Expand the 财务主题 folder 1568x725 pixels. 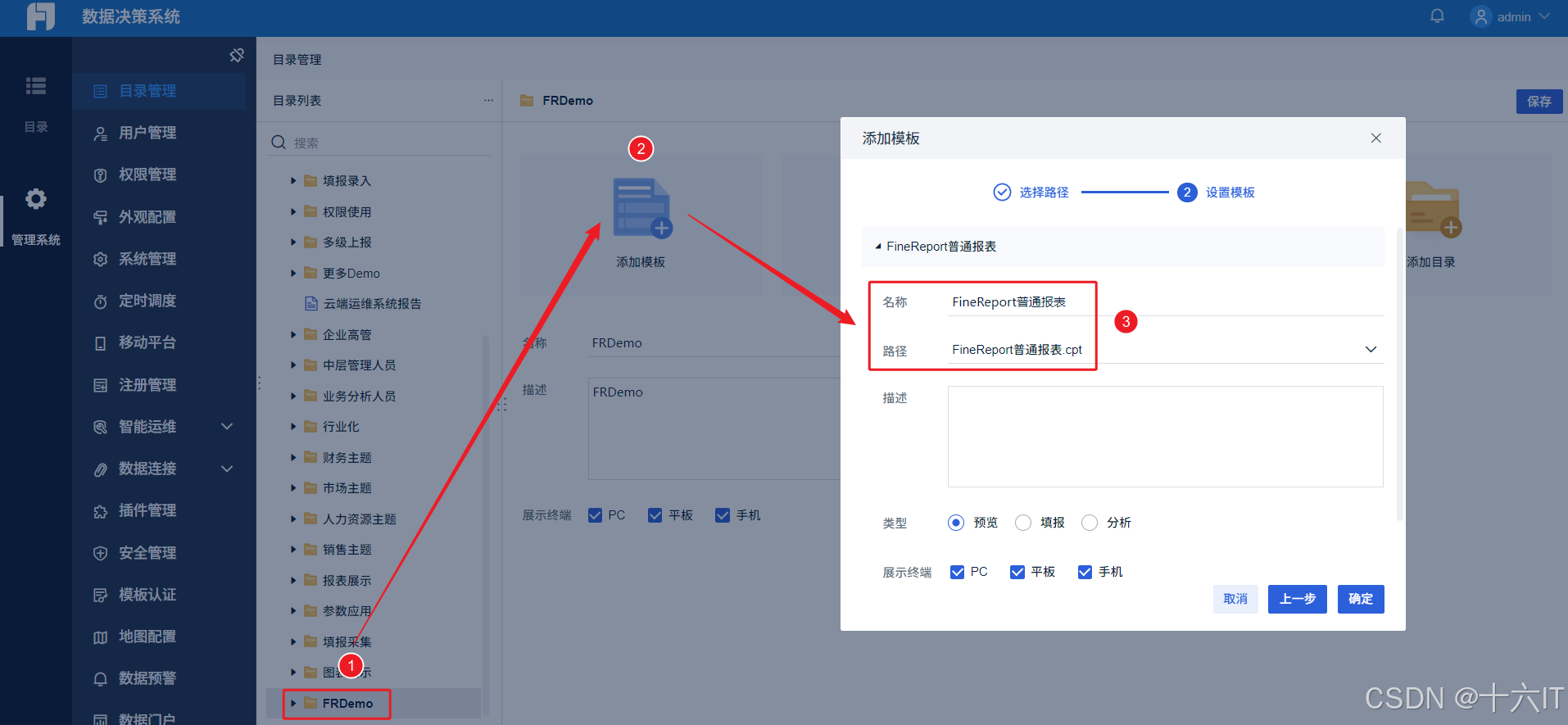[293, 457]
